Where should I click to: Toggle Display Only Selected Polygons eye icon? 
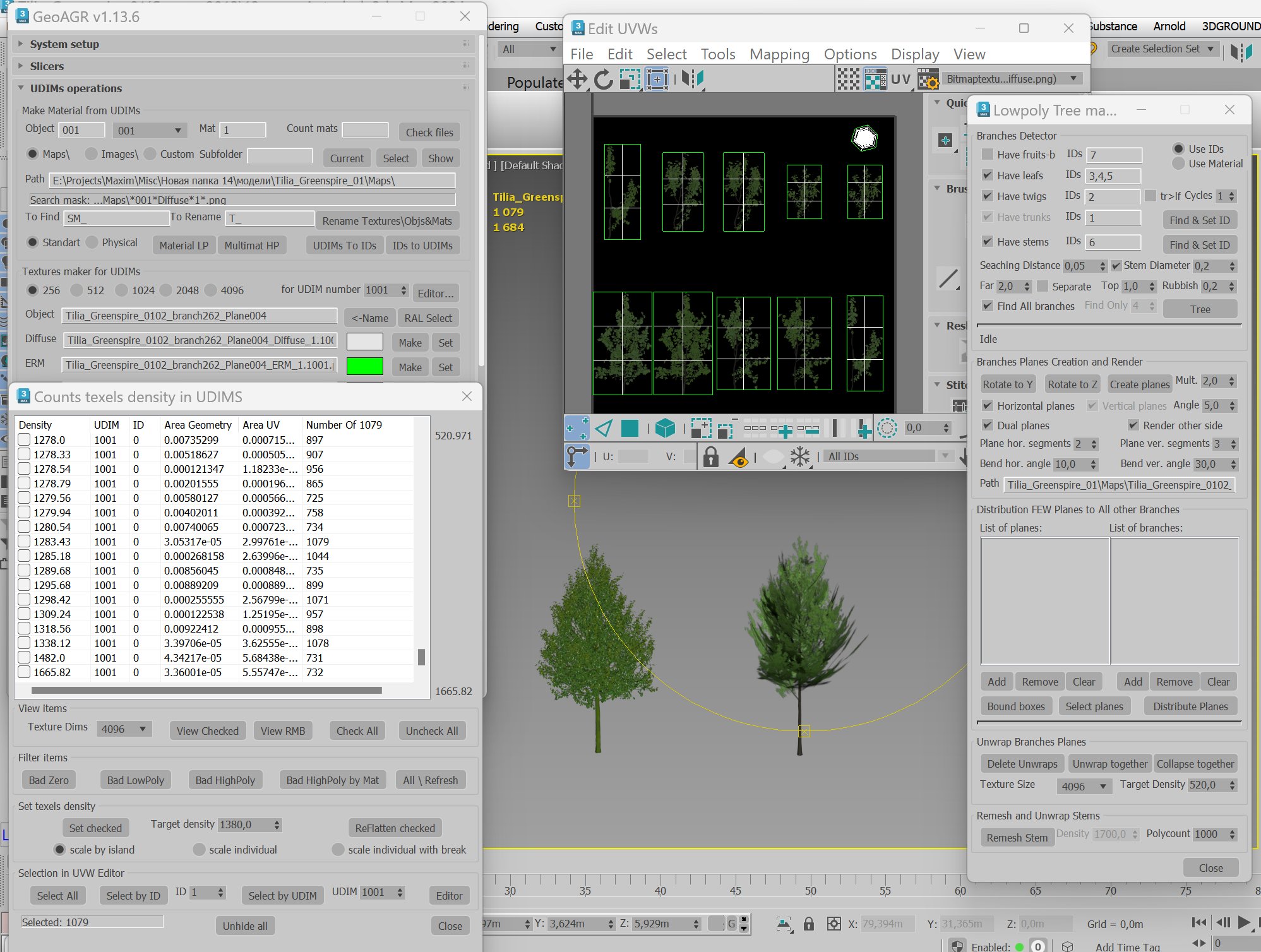738,456
